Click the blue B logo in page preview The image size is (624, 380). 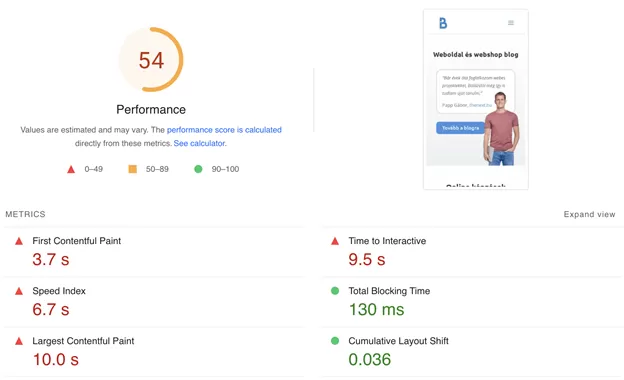443,23
